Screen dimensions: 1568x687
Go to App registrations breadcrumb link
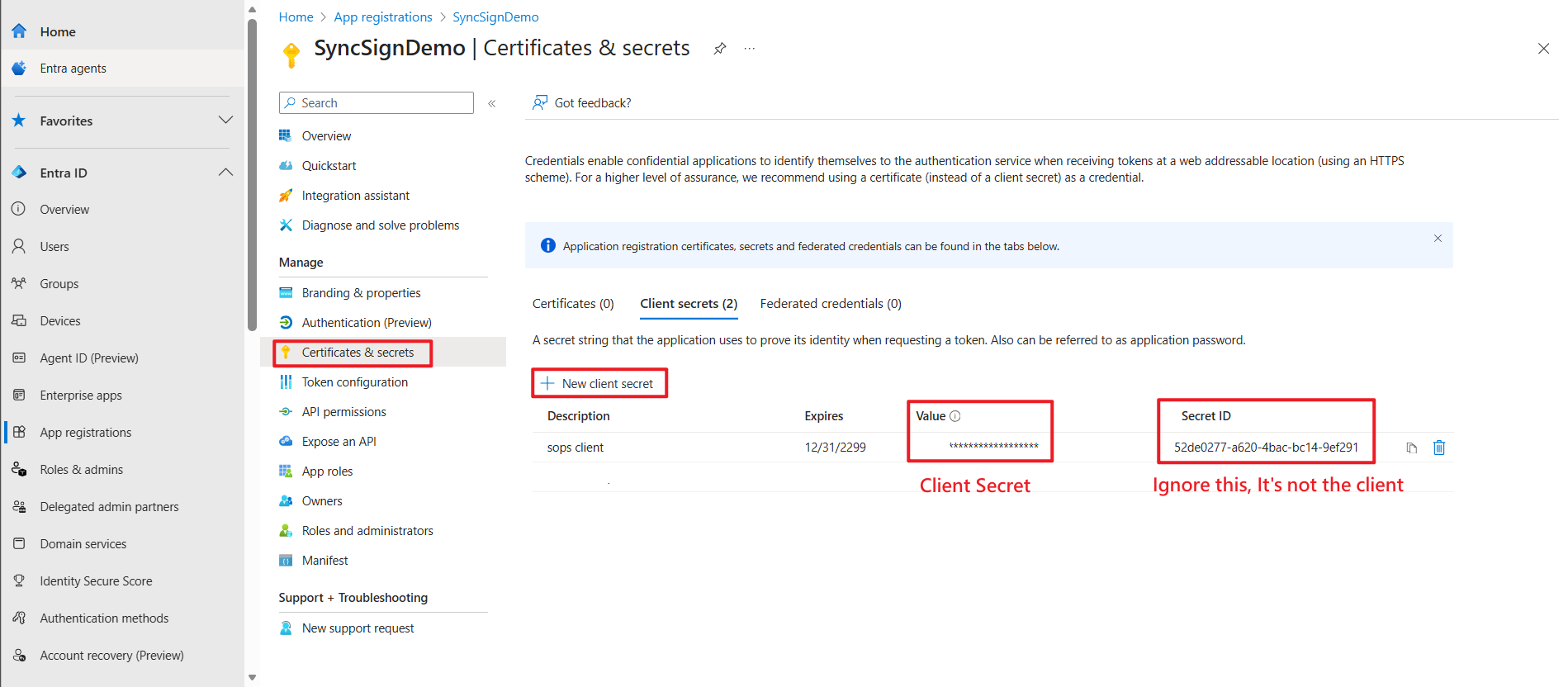coord(382,17)
